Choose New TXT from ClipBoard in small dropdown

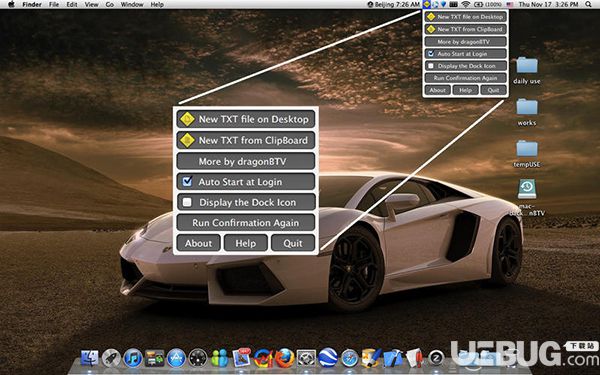[466, 29]
